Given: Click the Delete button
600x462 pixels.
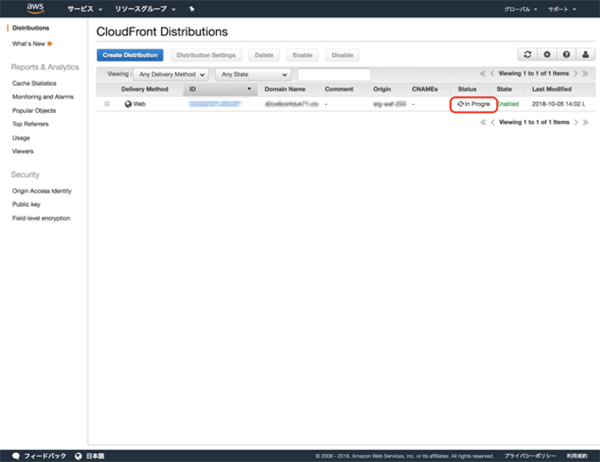Looking at the screenshot, I should [x=264, y=55].
